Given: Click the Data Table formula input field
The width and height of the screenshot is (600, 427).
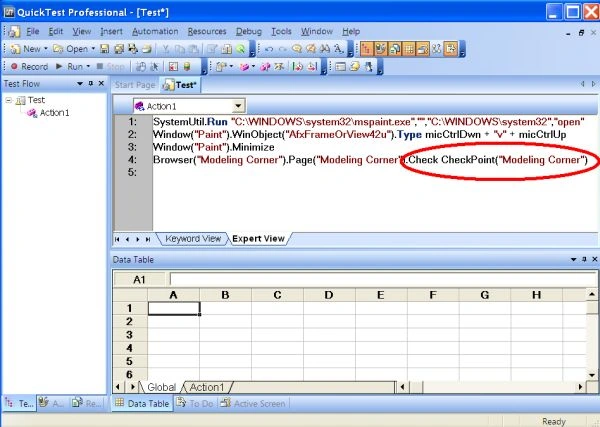Looking at the screenshot, I should point(383,279).
